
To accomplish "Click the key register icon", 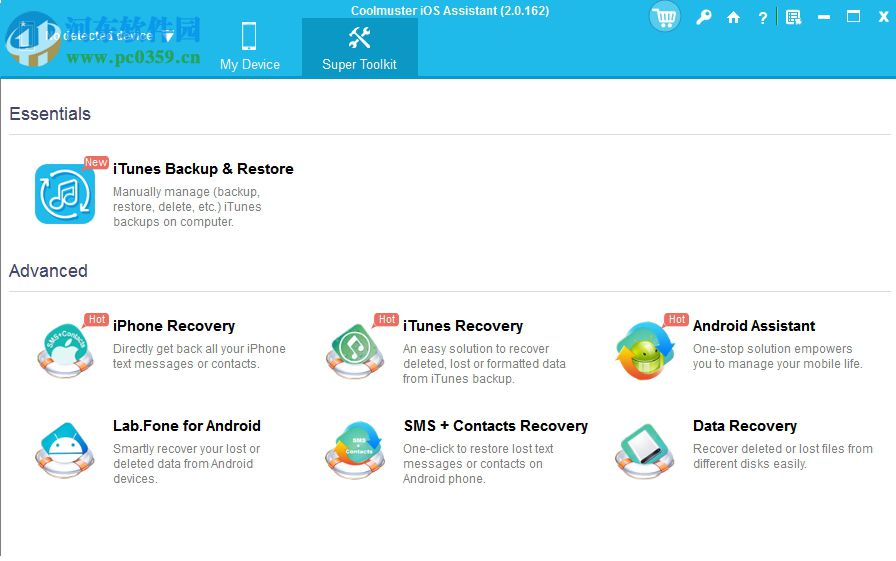I will pos(703,17).
